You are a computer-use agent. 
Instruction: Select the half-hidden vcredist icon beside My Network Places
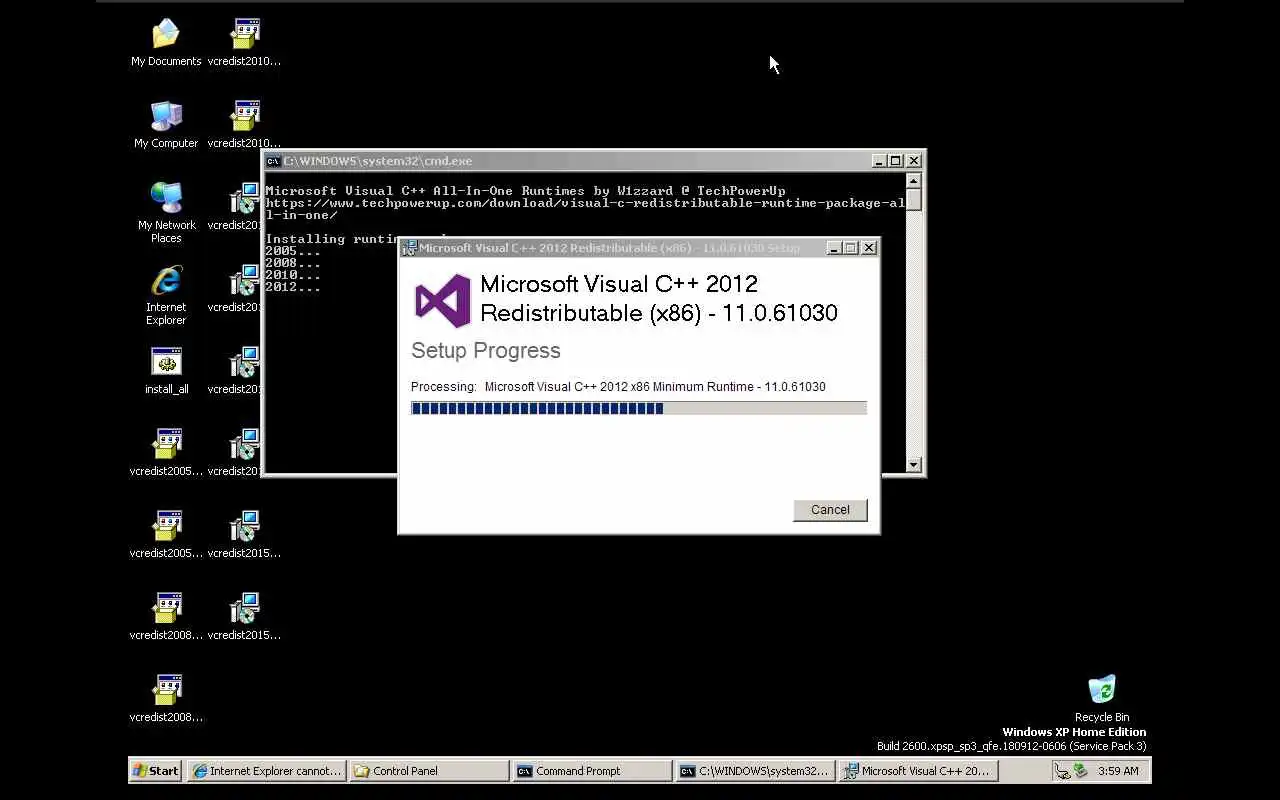point(236,206)
